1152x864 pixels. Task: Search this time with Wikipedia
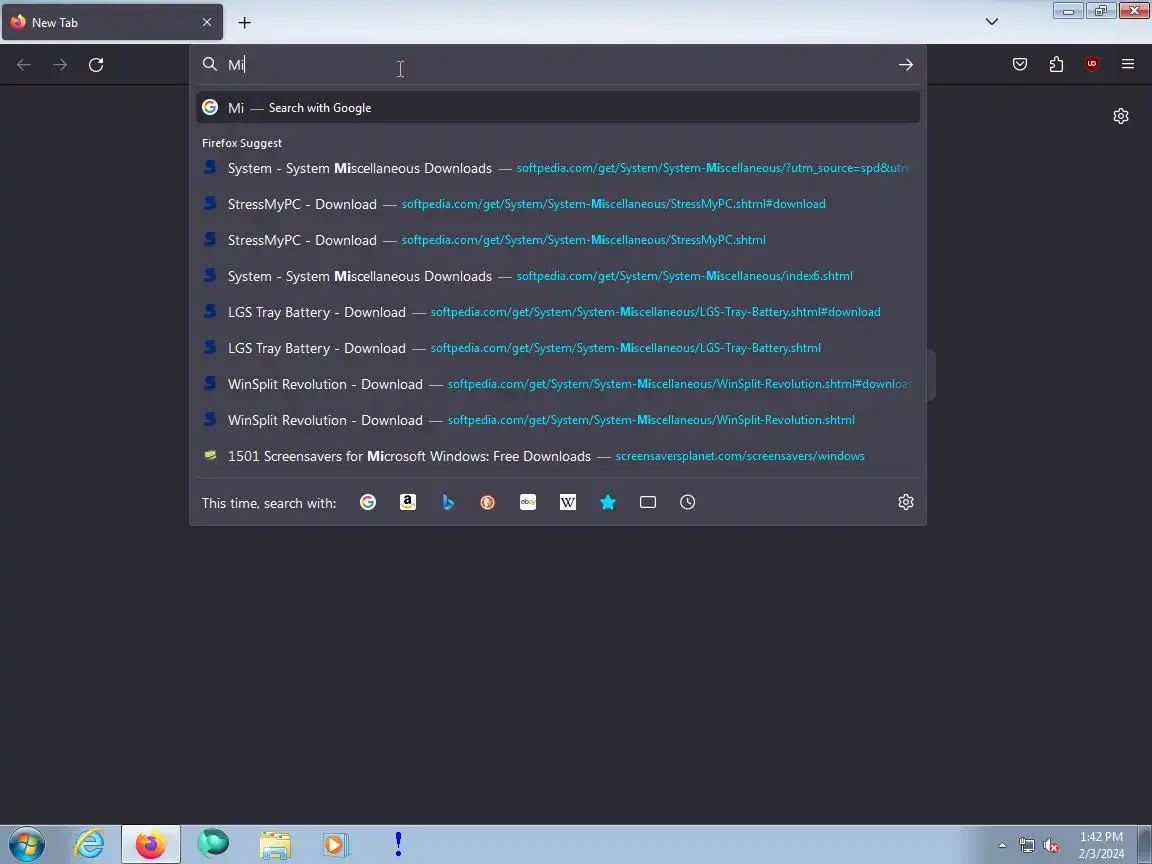click(567, 502)
